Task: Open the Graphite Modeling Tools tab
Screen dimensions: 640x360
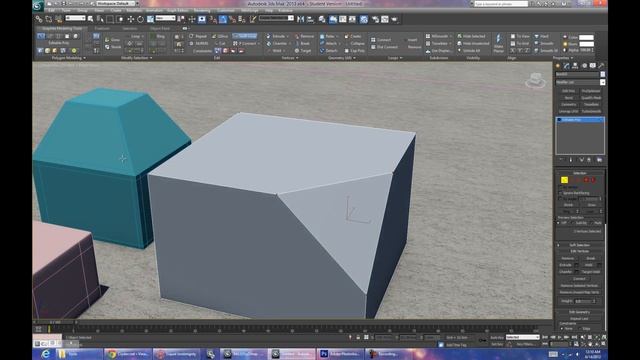Action: pos(62,29)
